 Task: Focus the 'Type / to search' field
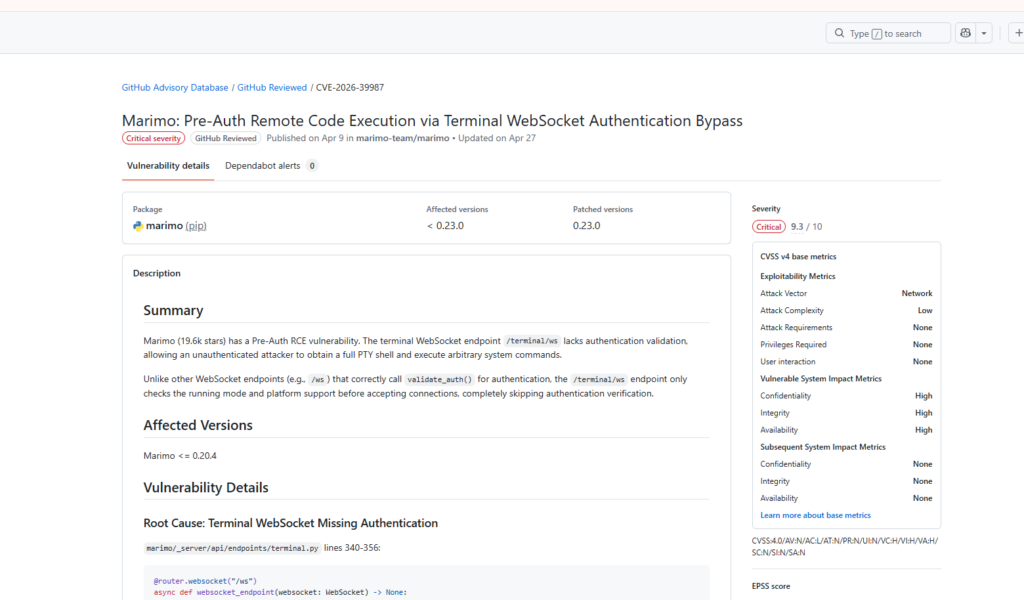(x=888, y=33)
